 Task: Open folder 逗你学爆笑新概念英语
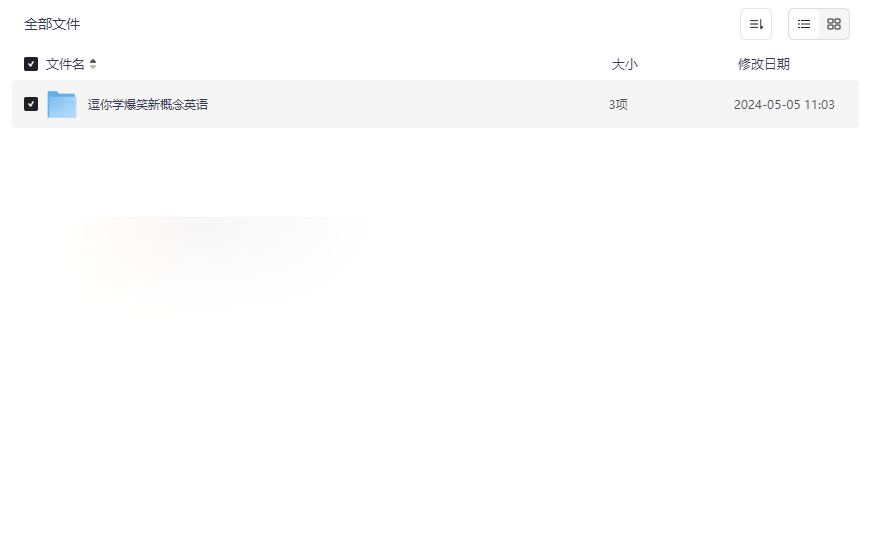(148, 104)
